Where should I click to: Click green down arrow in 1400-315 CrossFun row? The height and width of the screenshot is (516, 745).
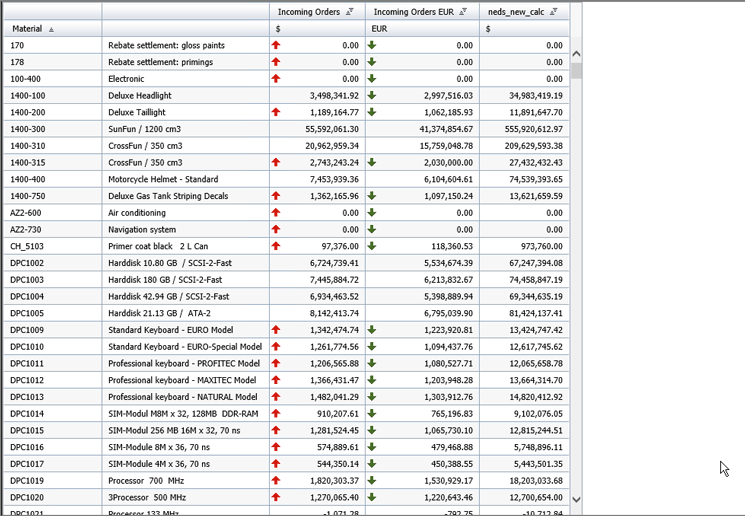pos(372,162)
